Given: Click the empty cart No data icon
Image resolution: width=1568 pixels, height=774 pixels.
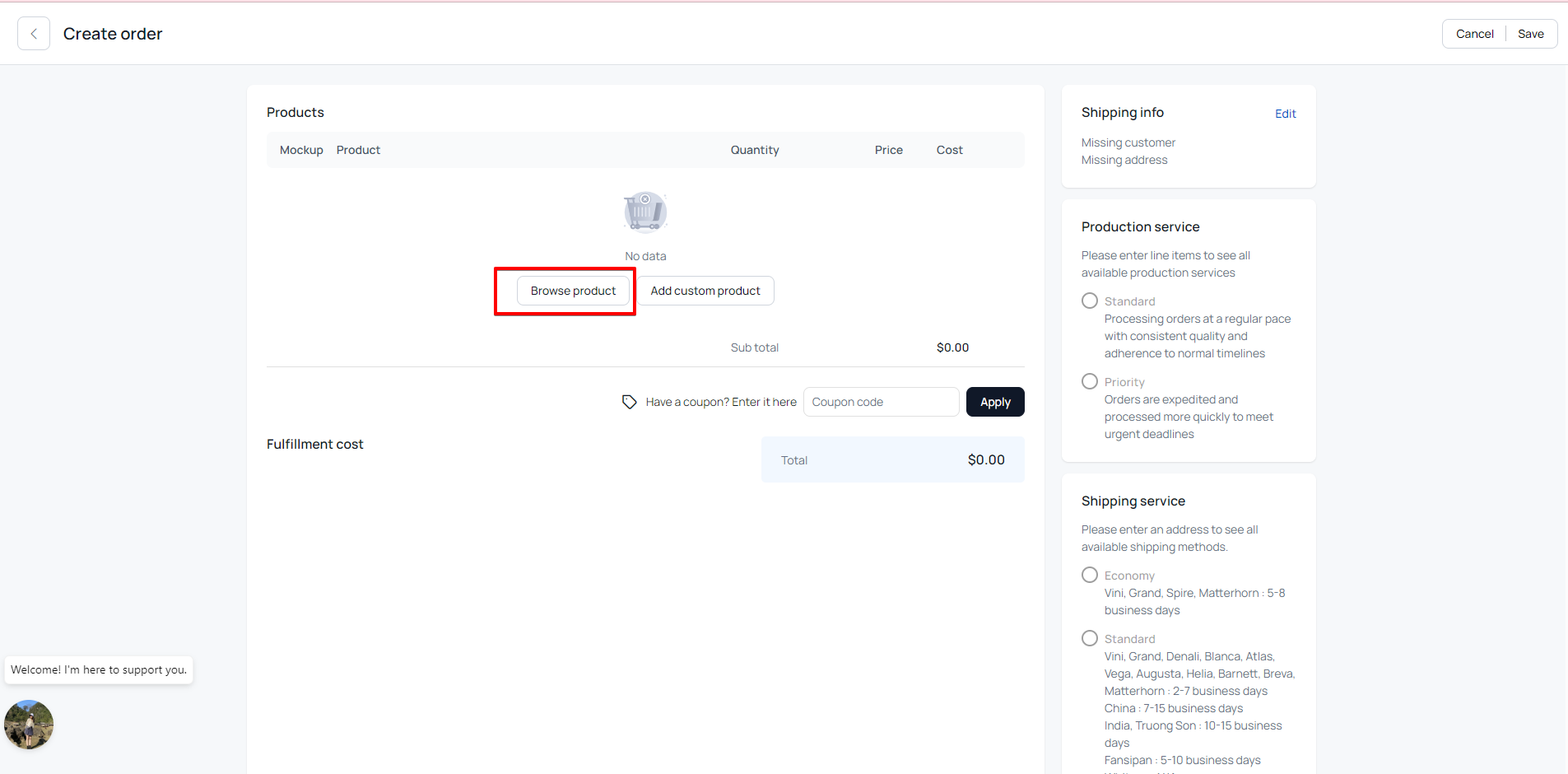Looking at the screenshot, I should (645, 212).
